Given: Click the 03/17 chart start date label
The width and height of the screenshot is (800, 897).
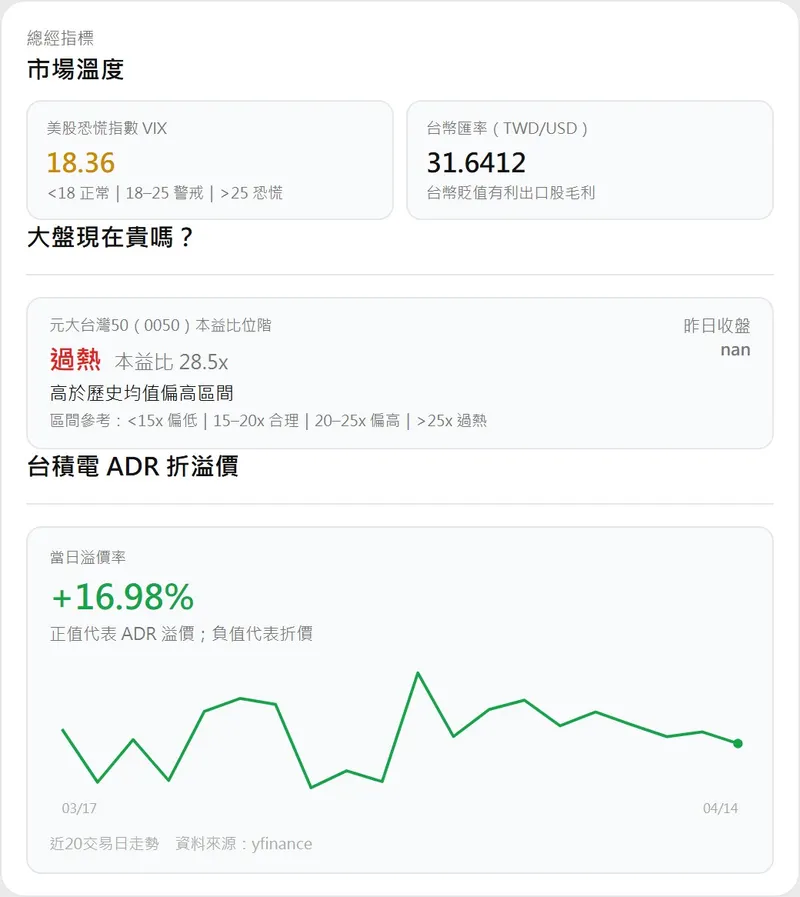Looking at the screenshot, I should point(79,808).
